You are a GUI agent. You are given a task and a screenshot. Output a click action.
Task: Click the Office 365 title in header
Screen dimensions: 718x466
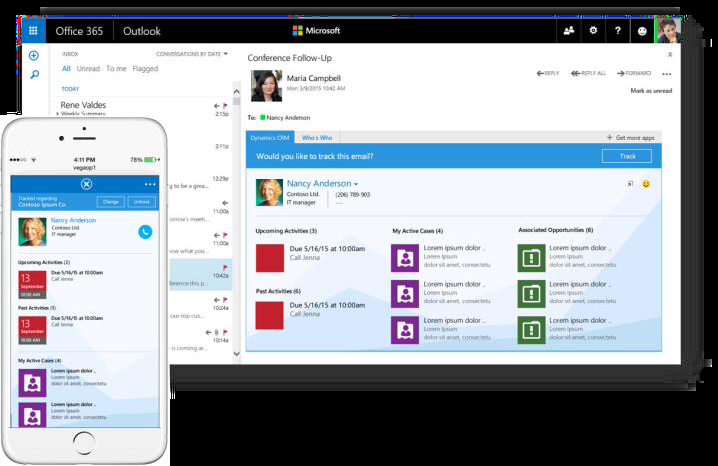pos(79,31)
